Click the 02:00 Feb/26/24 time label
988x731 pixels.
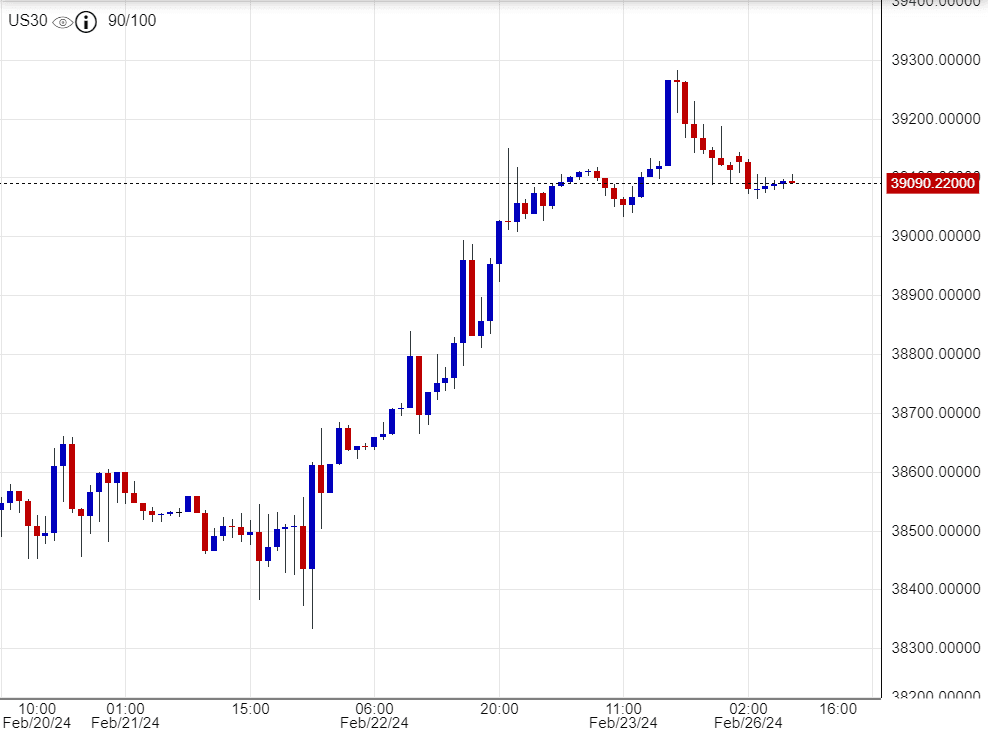click(x=747, y=715)
